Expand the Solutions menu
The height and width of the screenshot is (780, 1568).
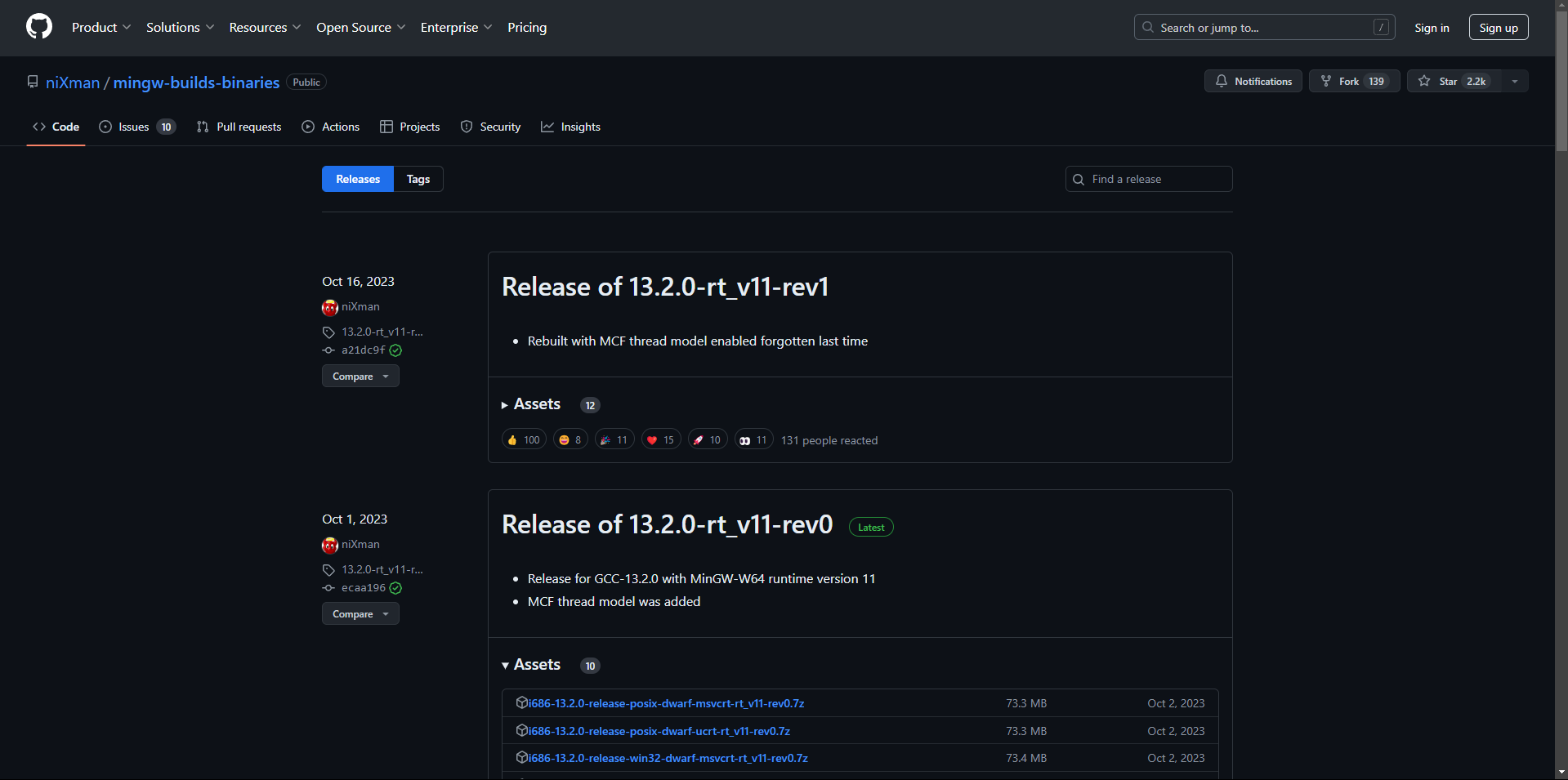[180, 27]
